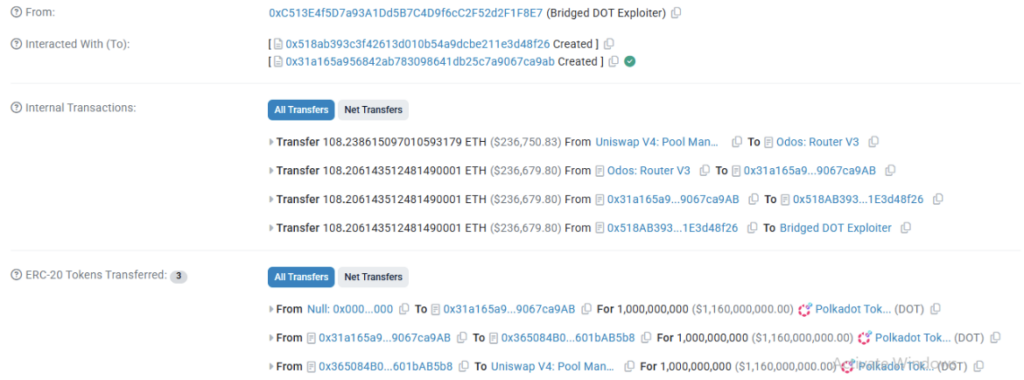The width and height of the screenshot is (1024, 380).
Task: Copy 0x365084B0 recipient in second token transfer
Action: click(x=646, y=338)
